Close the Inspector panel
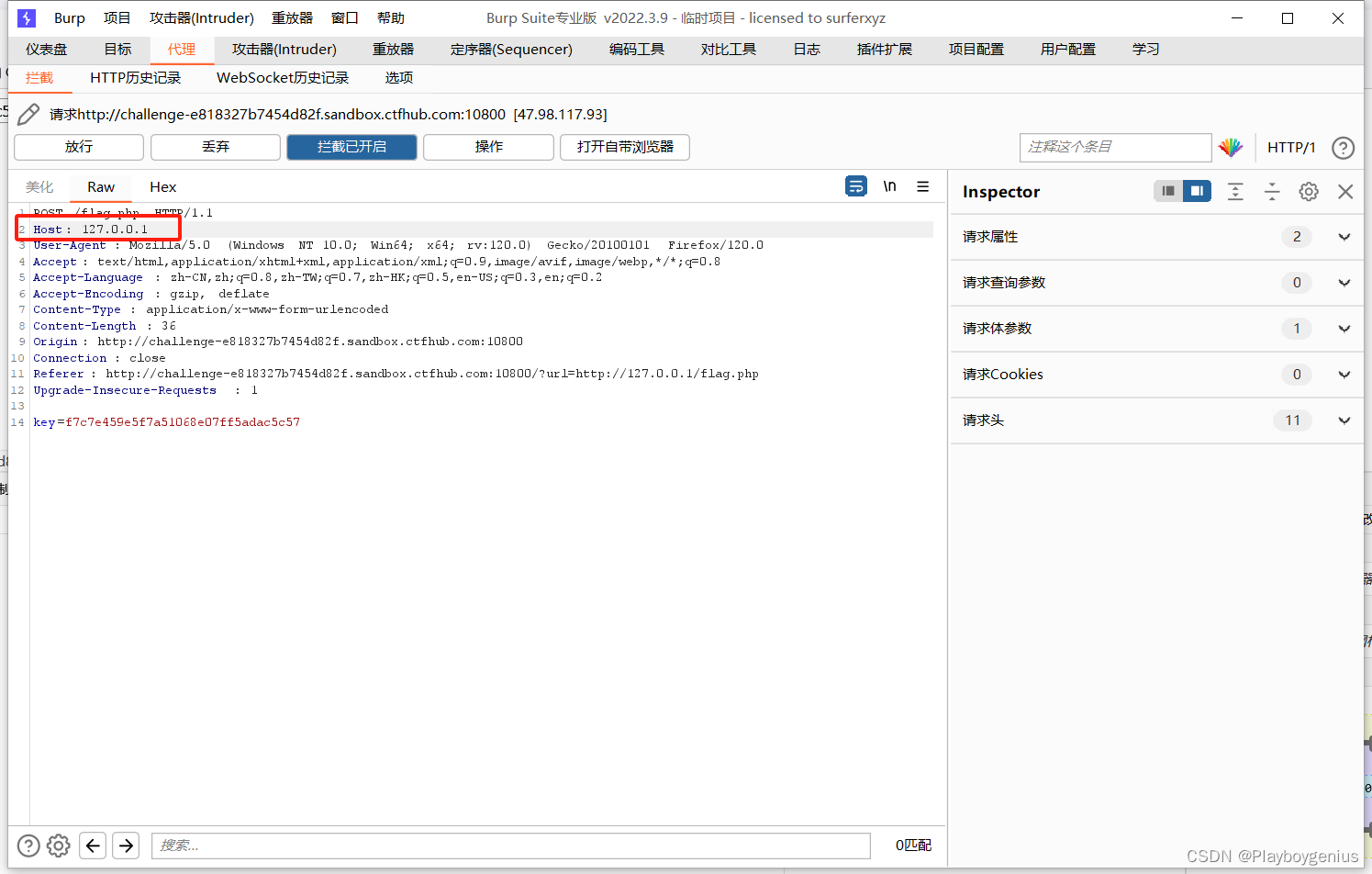 pyautogui.click(x=1345, y=191)
